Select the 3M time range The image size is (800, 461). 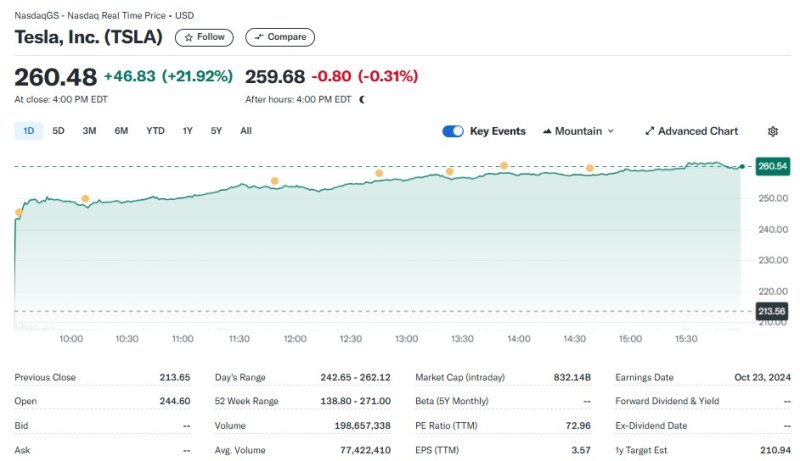89,131
